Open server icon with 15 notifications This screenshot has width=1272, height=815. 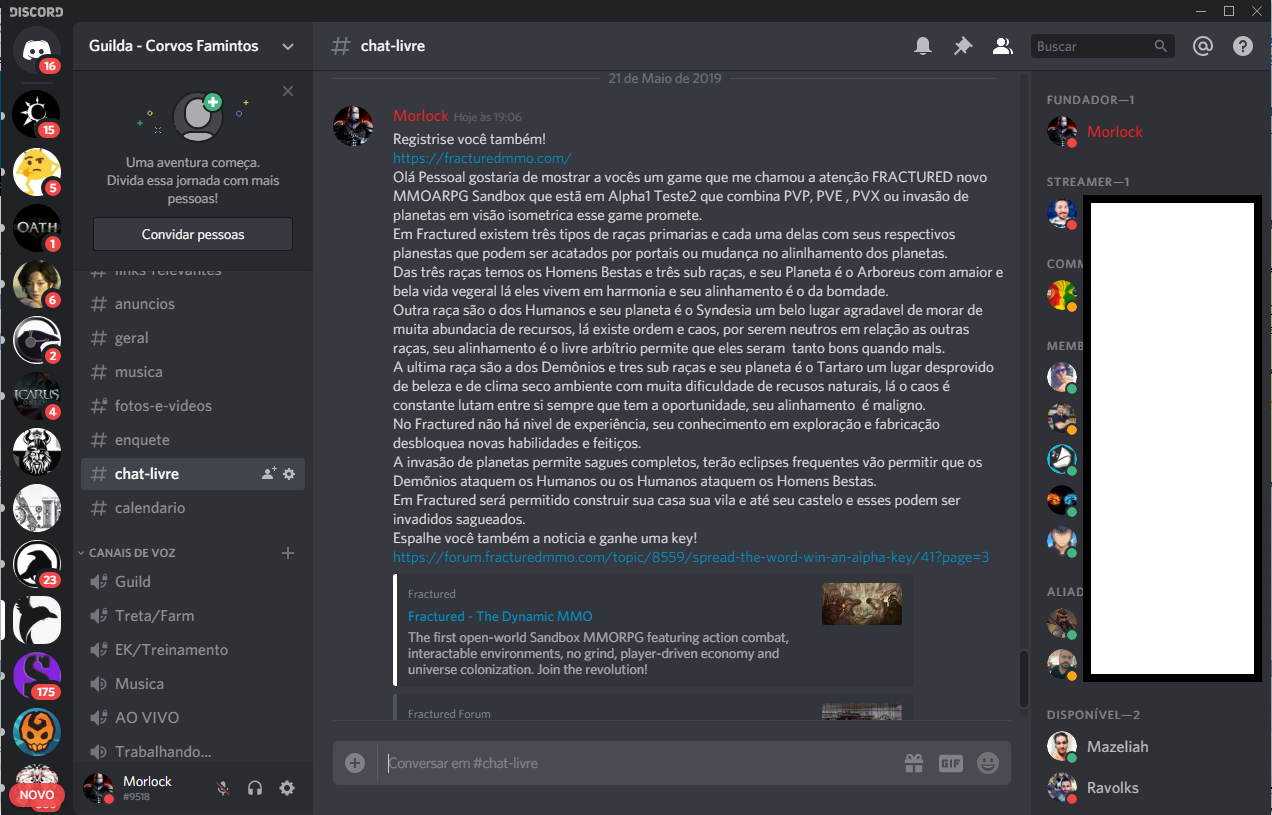pos(37,115)
